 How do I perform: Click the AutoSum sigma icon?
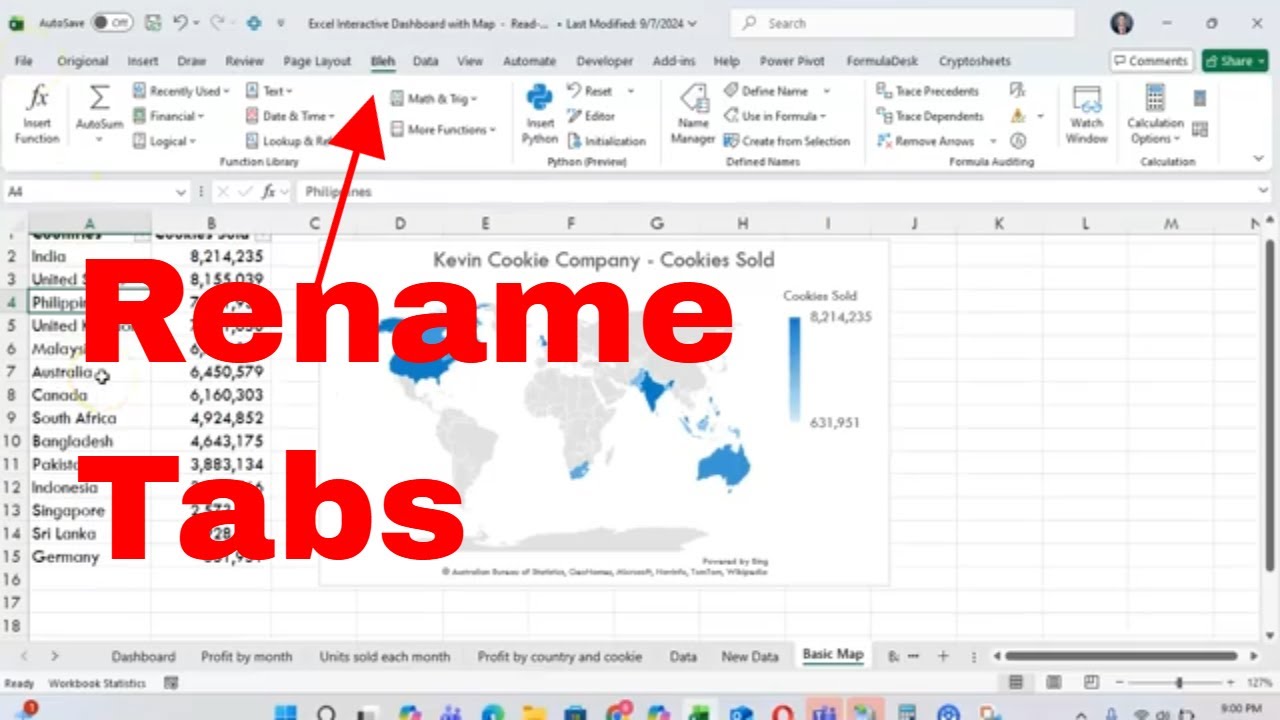click(99, 98)
